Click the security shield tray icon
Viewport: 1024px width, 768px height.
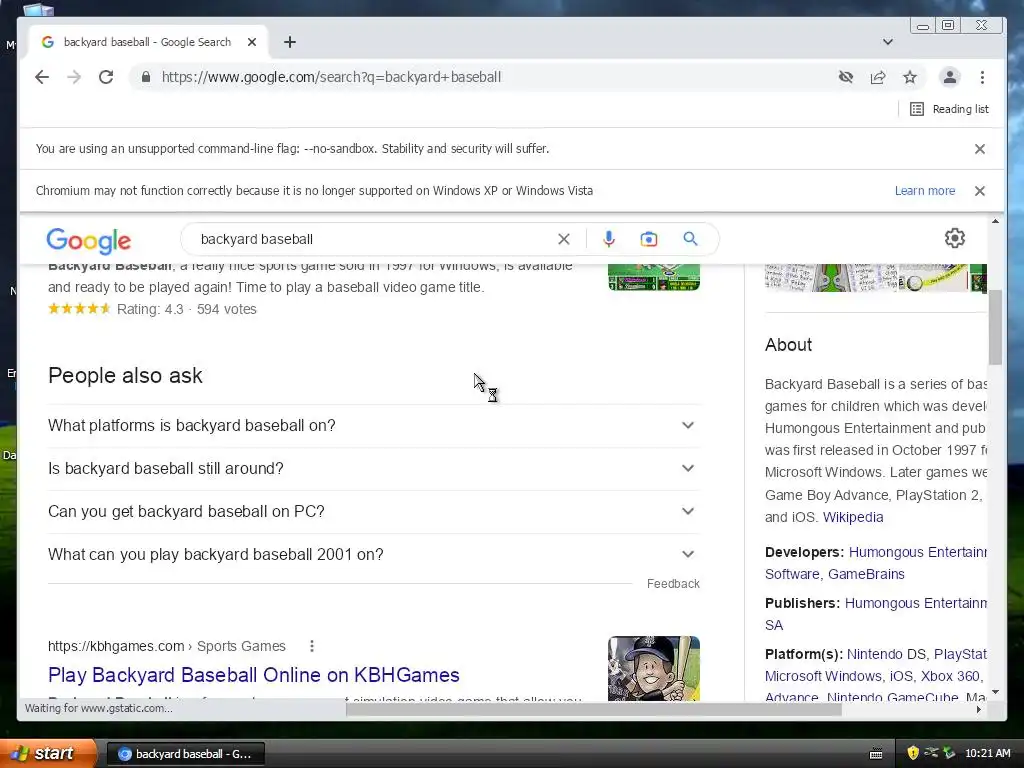click(x=912, y=753)
